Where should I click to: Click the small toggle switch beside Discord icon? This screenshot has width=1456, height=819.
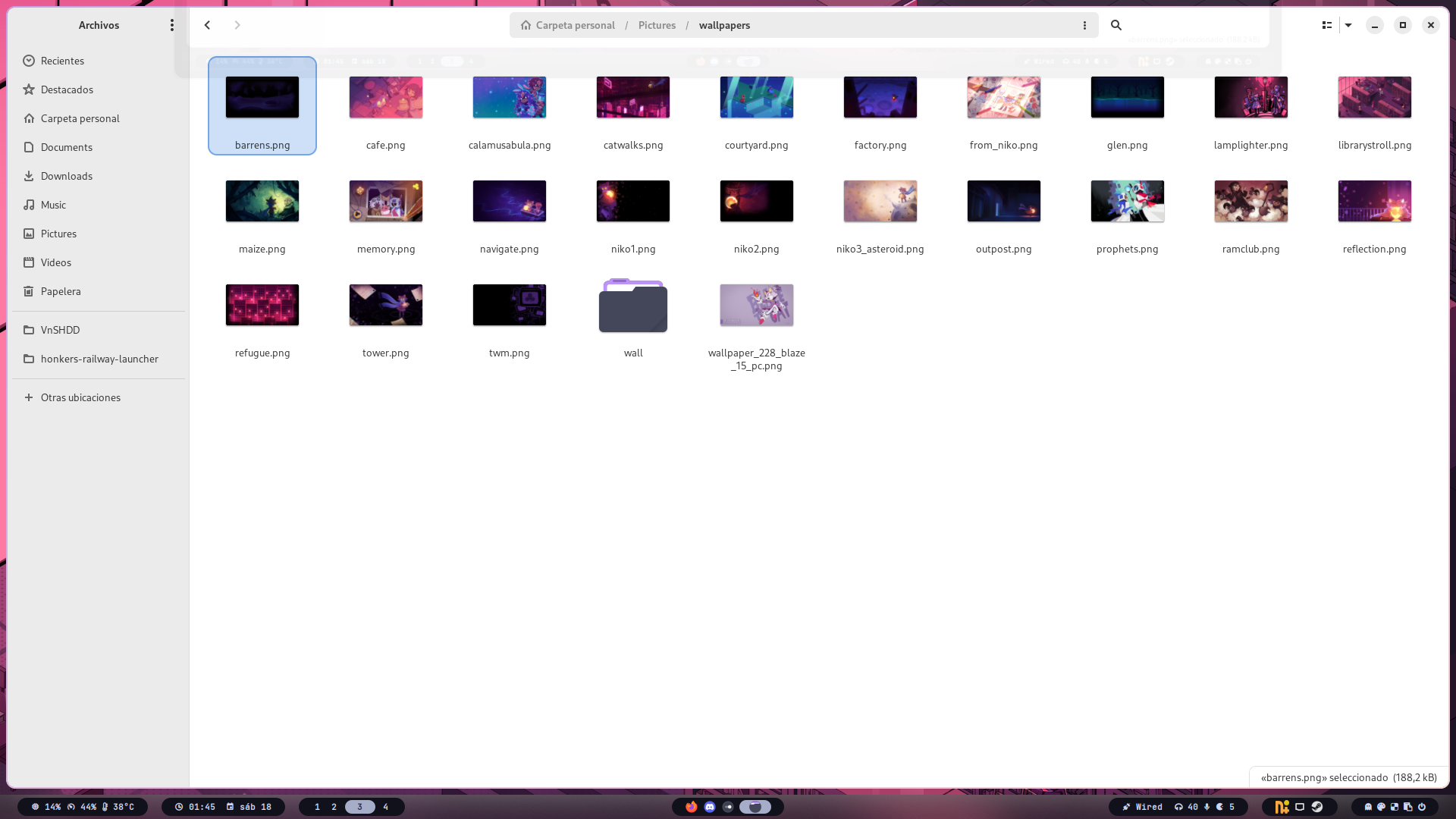tap(728, 807)
